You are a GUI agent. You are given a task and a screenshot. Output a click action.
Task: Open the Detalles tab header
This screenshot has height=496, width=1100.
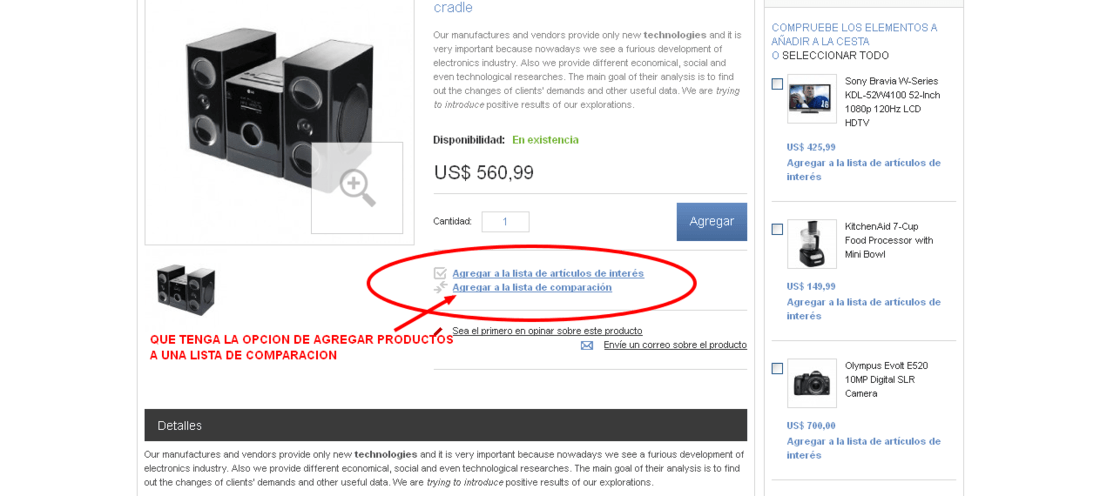[x=445, y=425]
